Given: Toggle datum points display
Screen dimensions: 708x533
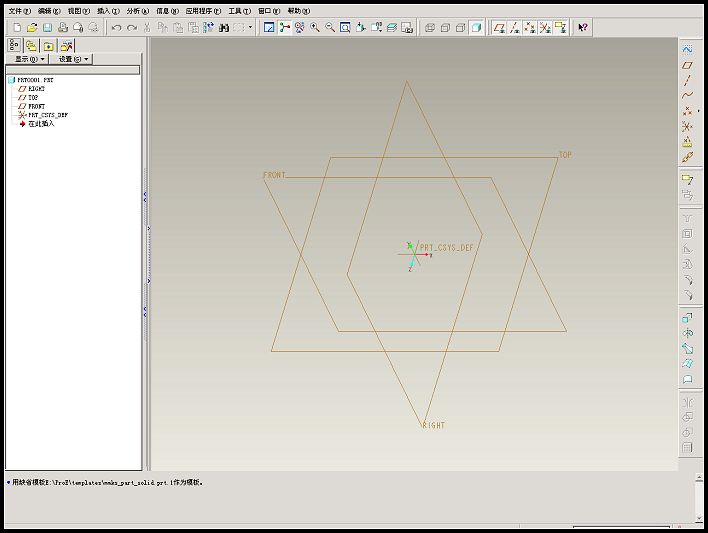Looking at the screenshot, I should 530,28.
